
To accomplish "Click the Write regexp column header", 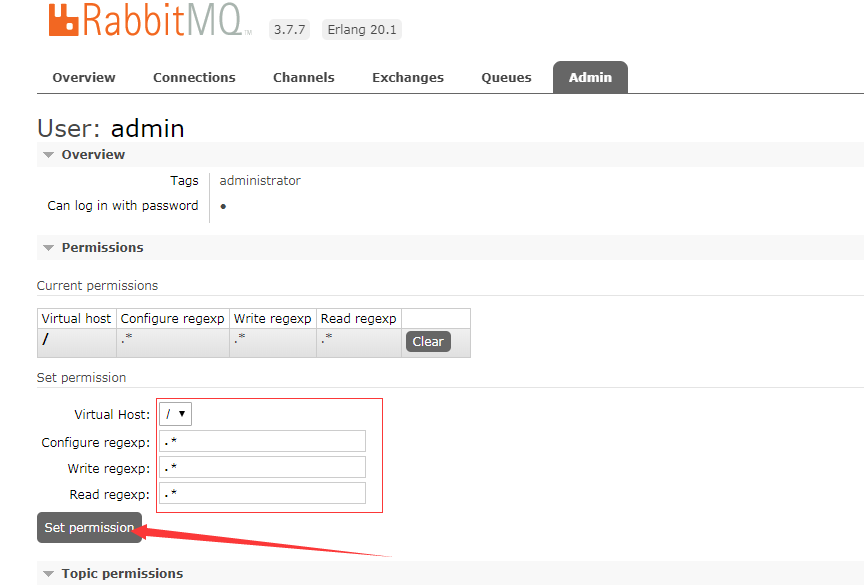I will click(x=273, y=319).
